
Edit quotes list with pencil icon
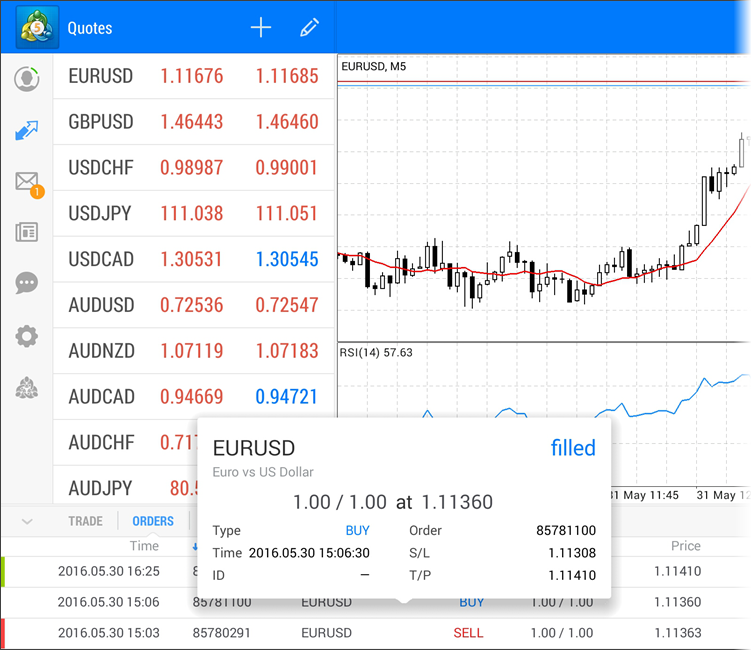(x=309, y=28)
